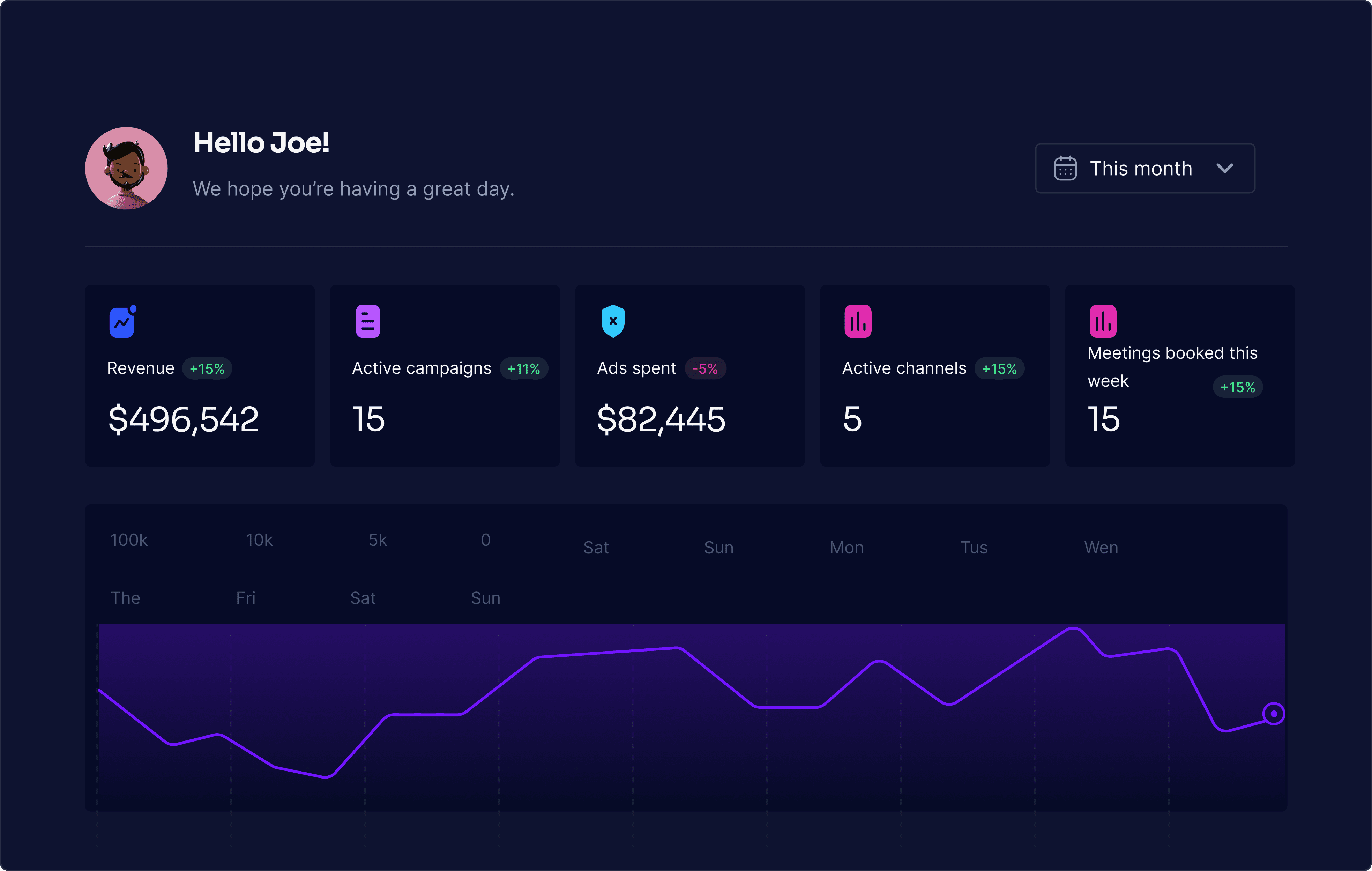Click the 0 axis label
This screenshot has height=871, width=1372.
coord(485,539)
